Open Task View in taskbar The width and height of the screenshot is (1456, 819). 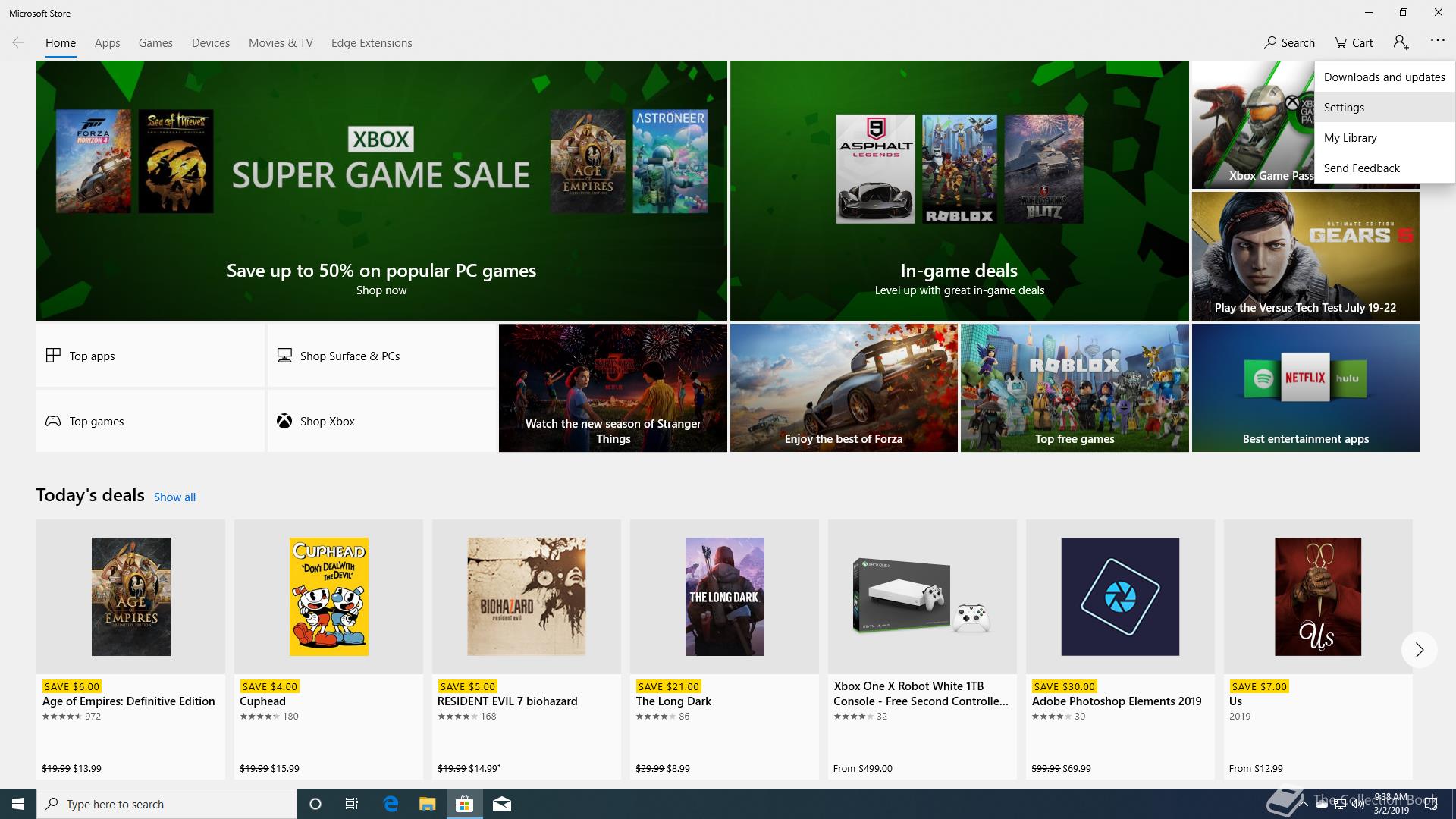352,804
